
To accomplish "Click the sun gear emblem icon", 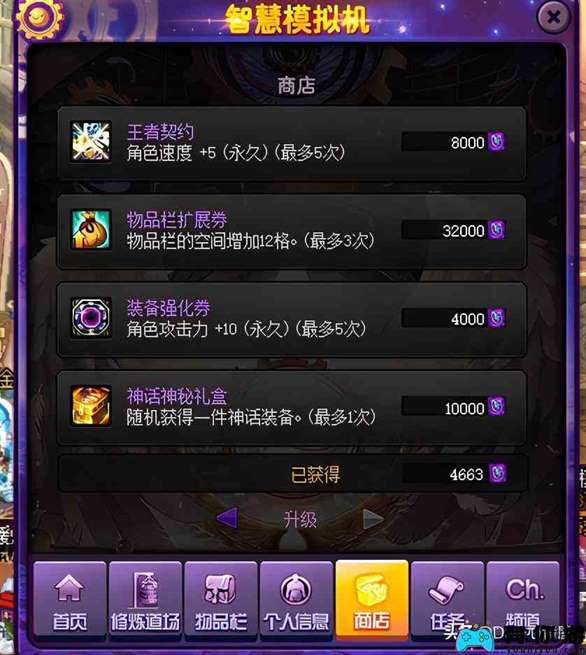I will point(40,18).
